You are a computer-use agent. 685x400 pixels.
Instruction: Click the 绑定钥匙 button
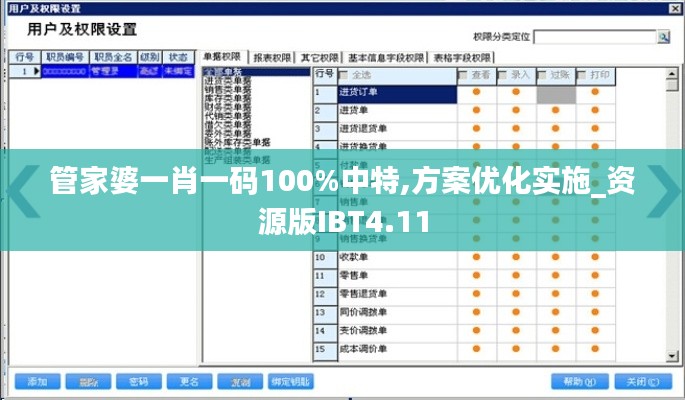click(x=291, y=382)
